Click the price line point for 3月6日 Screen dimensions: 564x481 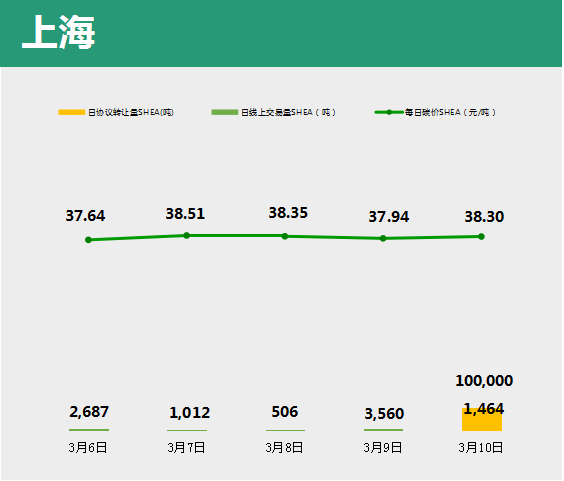tap(88, 240)
